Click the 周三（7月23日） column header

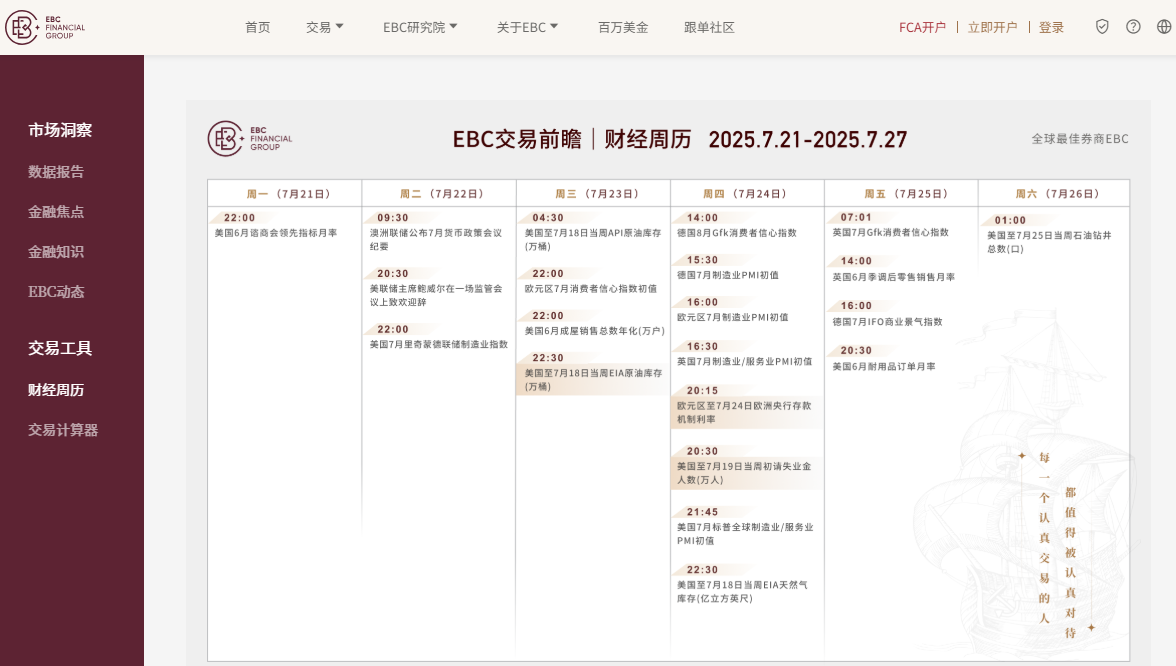click(x=596, y=194)
